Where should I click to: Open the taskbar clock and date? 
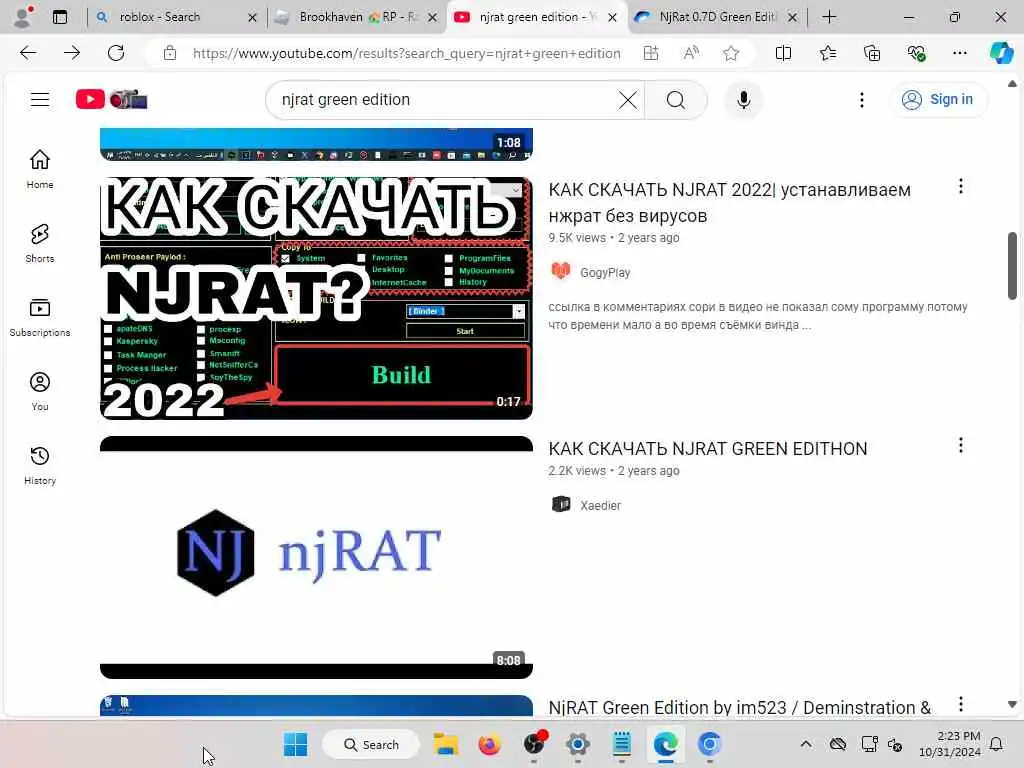click(x=950, y=744)
